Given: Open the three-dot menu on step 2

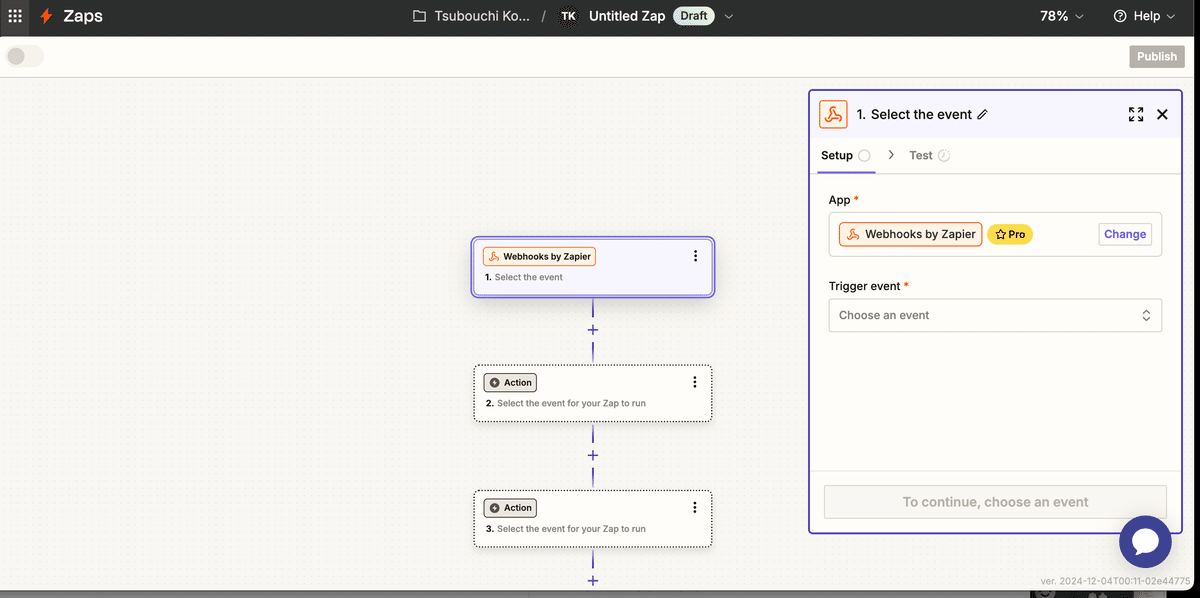Looking at the screenshot, I should coord(696,382).
